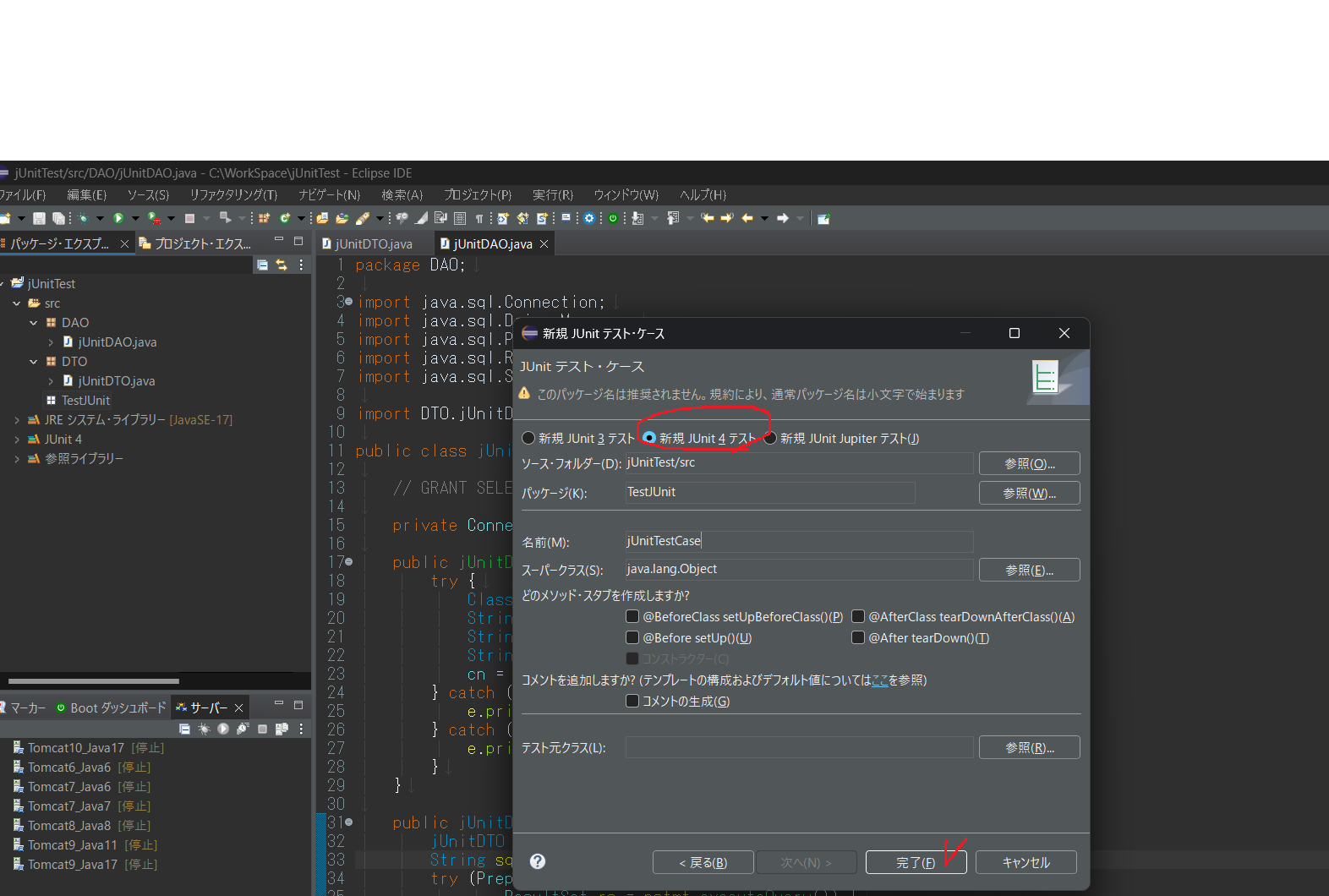This screenshot has width=1329, height=896.
Task: Collapse the DAO package node
Action: tap(33, 323)
